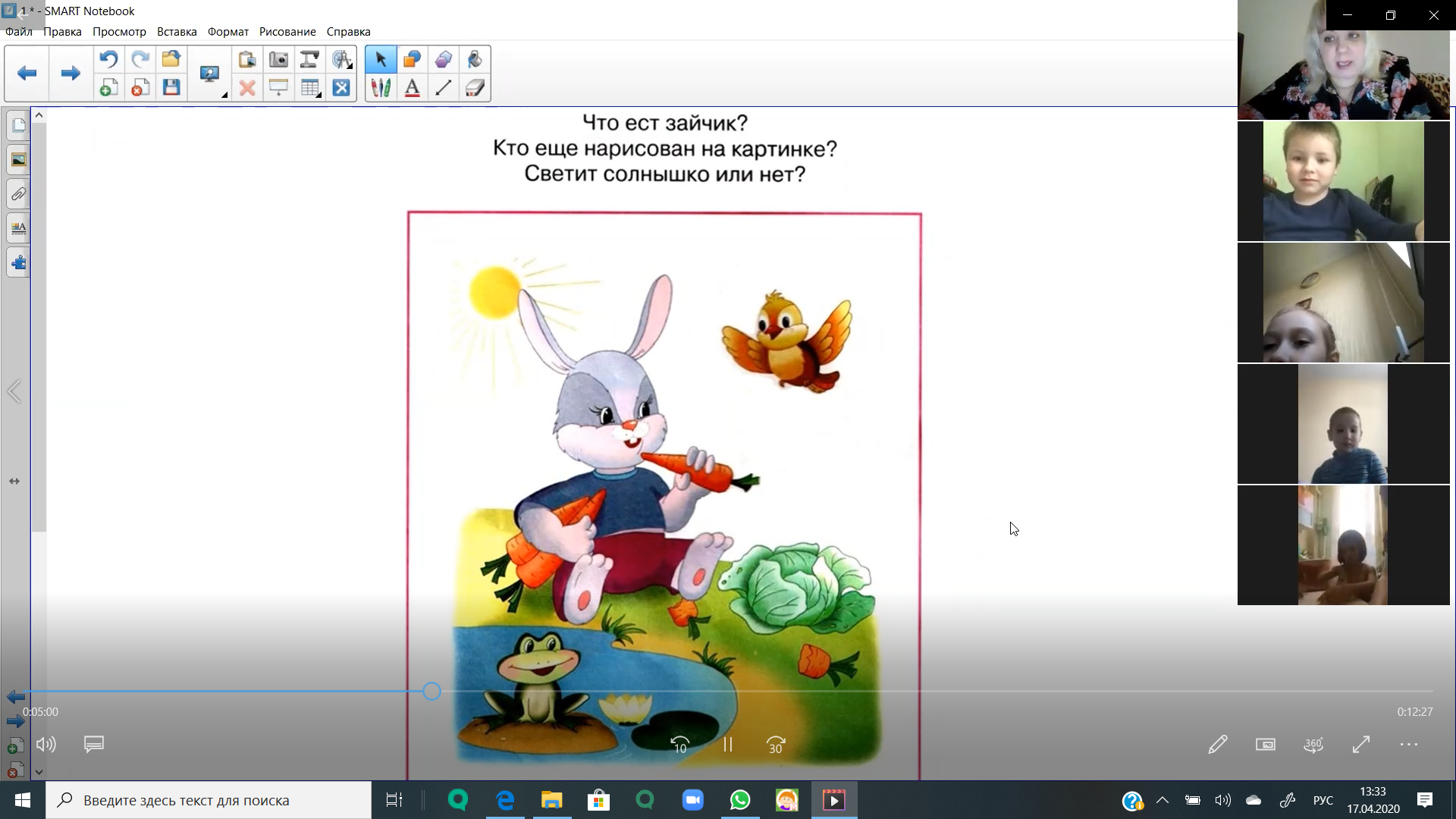Select the Lines tool
This screenshot has width=1456, height=819.
(444, 88)
